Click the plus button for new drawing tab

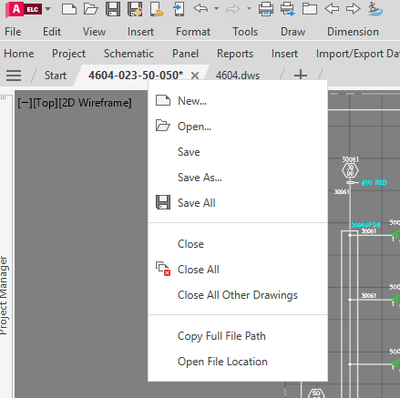click(300, 75)
